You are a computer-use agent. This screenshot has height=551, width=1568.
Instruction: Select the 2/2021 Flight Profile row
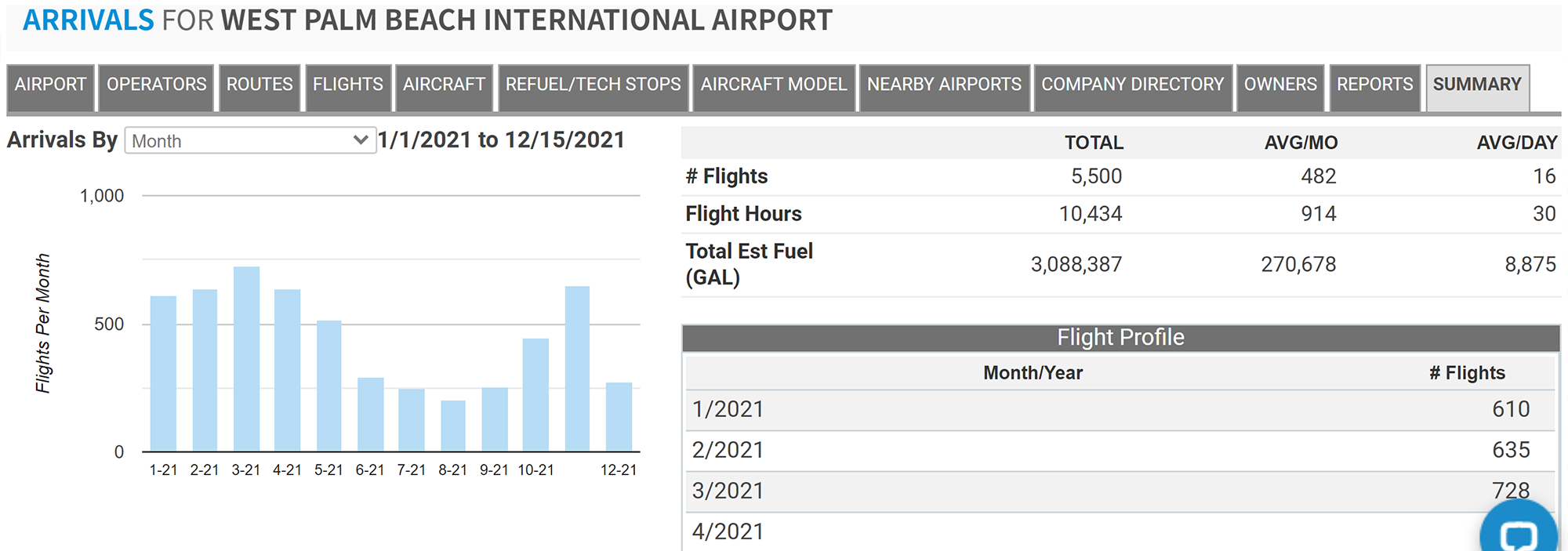pos(1120,451)
